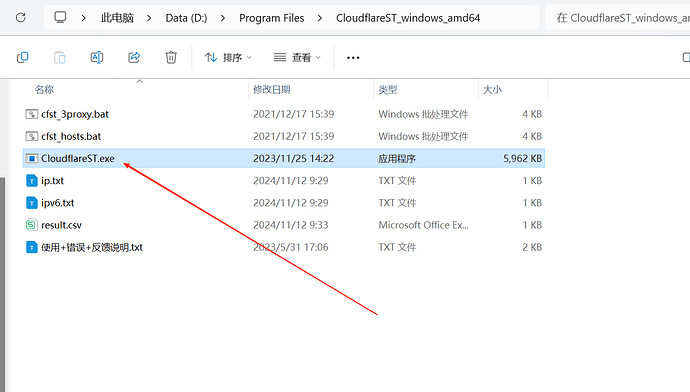Click the TXT 文件 type for ipv6.txt
This screenshot has width=690, height=392.
(397, 203)
